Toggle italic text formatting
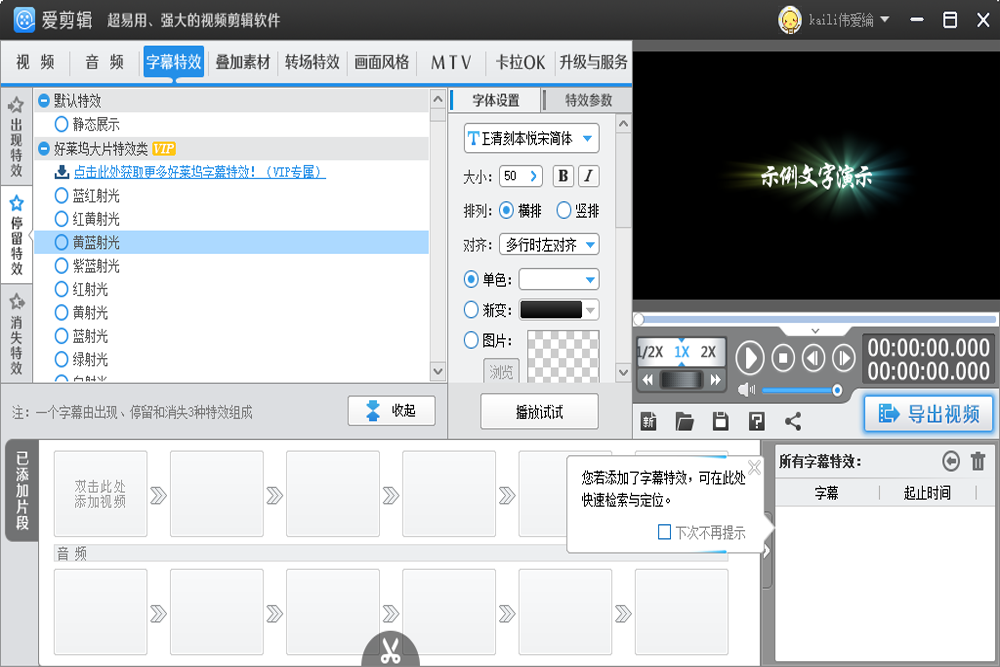 pyautogui.click(x=589, y=176)
